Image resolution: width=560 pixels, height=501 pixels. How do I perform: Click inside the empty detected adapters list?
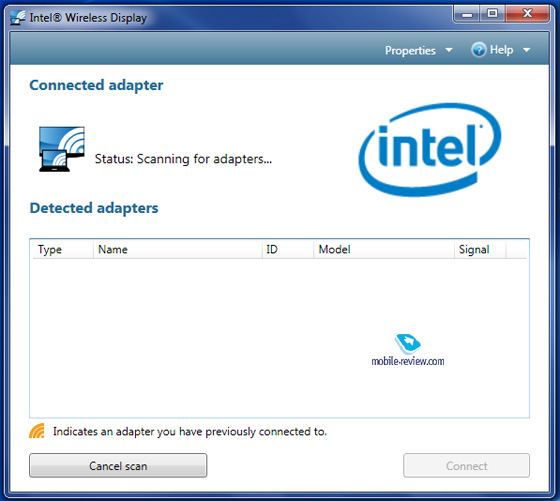tap(279, 337)
